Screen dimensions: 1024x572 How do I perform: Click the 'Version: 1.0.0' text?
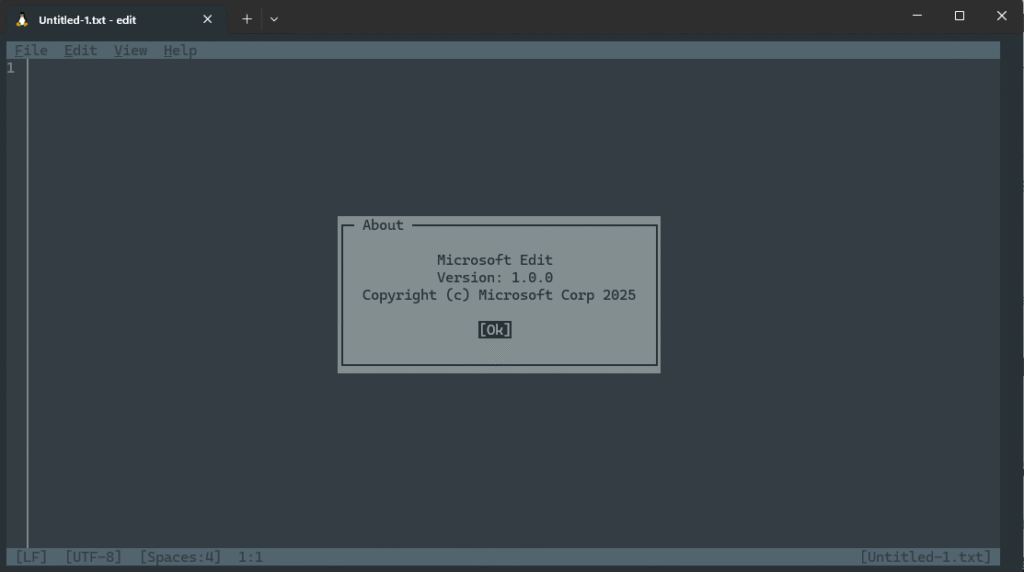tap(494, 278)
